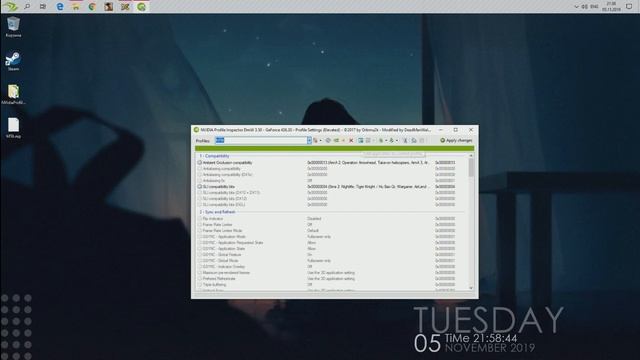640x360 pixels.
Task: Click the settings list scrollbar down arrow
Action: [471, 288]
